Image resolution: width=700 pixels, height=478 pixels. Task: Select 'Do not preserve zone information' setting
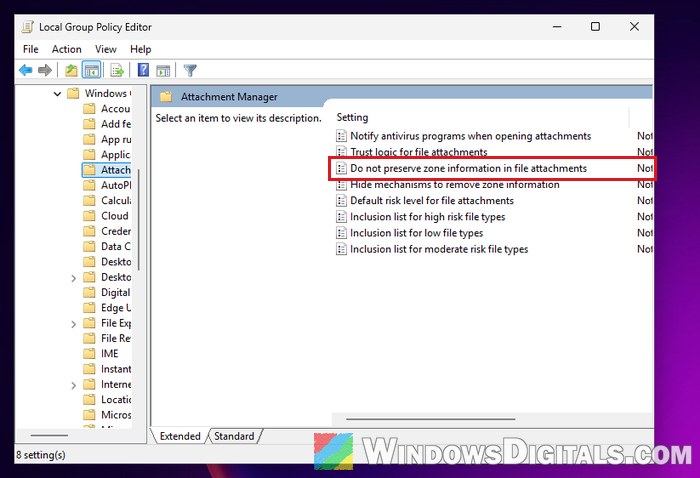pyautogui.click(x=468, y=168)
